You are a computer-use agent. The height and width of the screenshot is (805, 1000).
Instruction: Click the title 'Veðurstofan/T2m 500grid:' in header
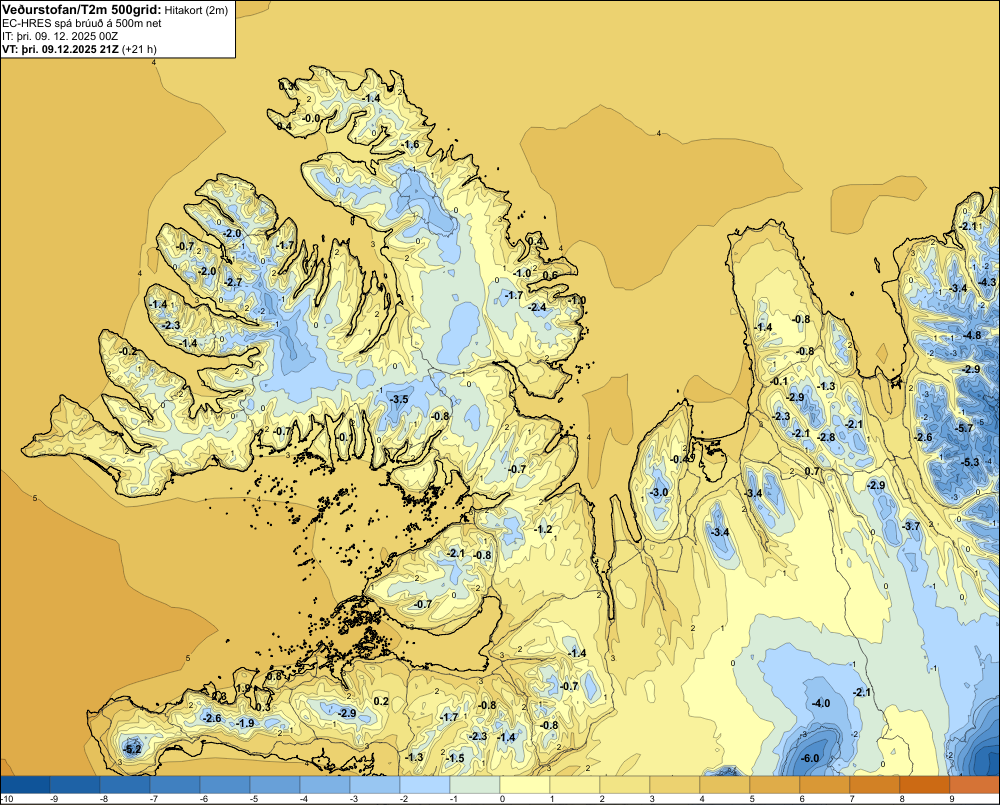[x=82, y=10]
